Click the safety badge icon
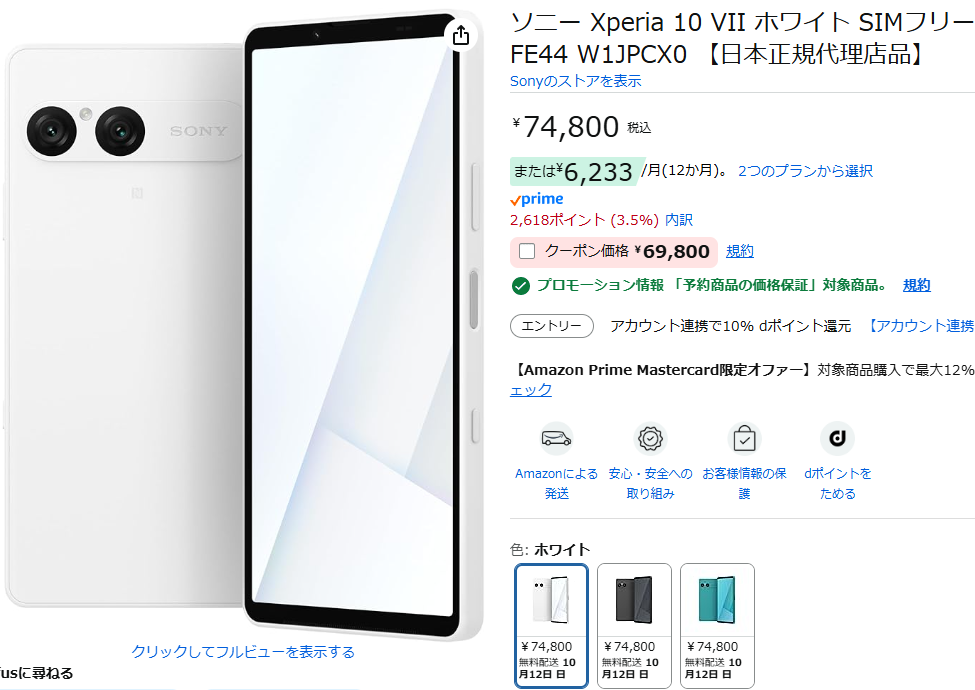Viewport: 975px width, 690px height. [x=650, y=439]
